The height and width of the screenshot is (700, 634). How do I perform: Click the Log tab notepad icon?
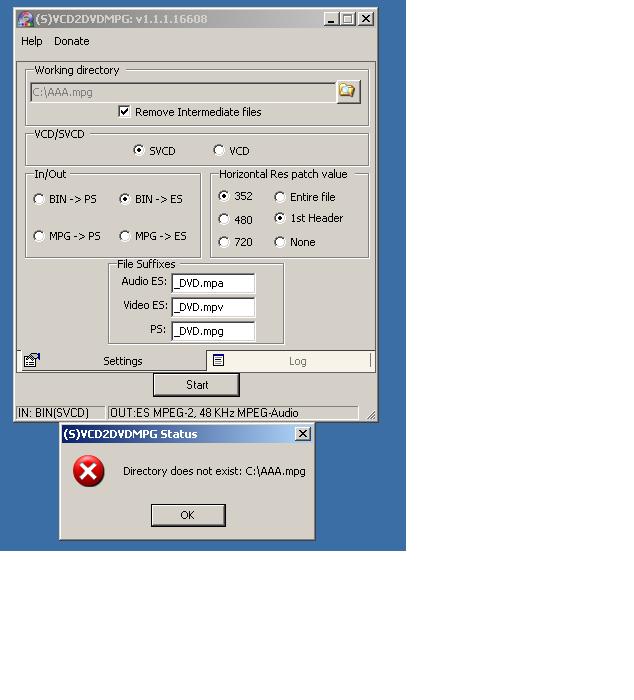[218, 360]
